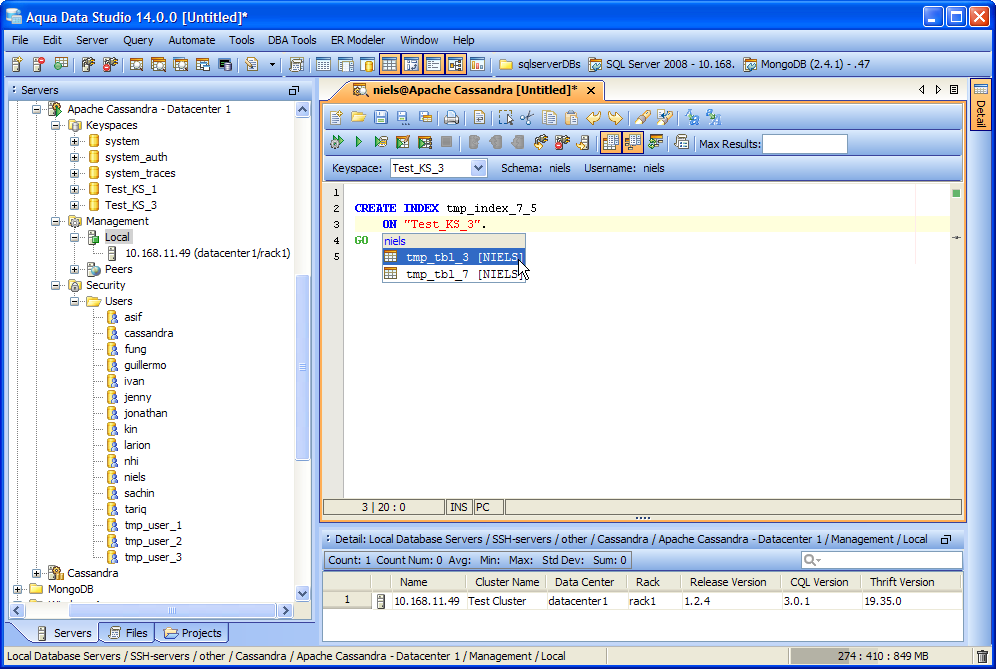Image resolution: width=996 pixels, height=669 pixels.
Task: Switch to the Files tab
Action: pyautogui.click(x=128, y=633)
